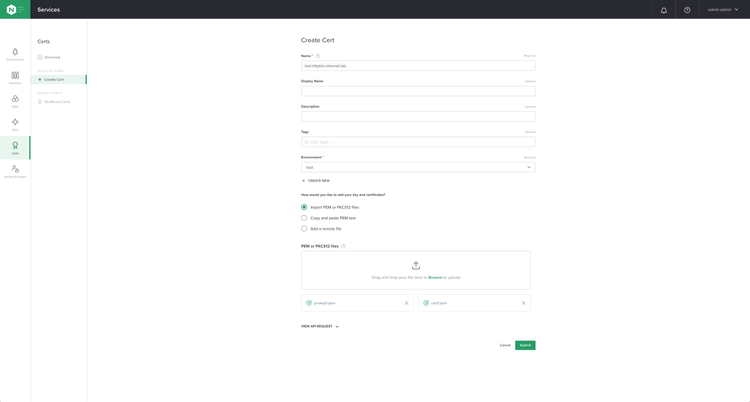Click the private key file validated check icon
This screenshot has height=402, width=750.
tap(309, 303)
